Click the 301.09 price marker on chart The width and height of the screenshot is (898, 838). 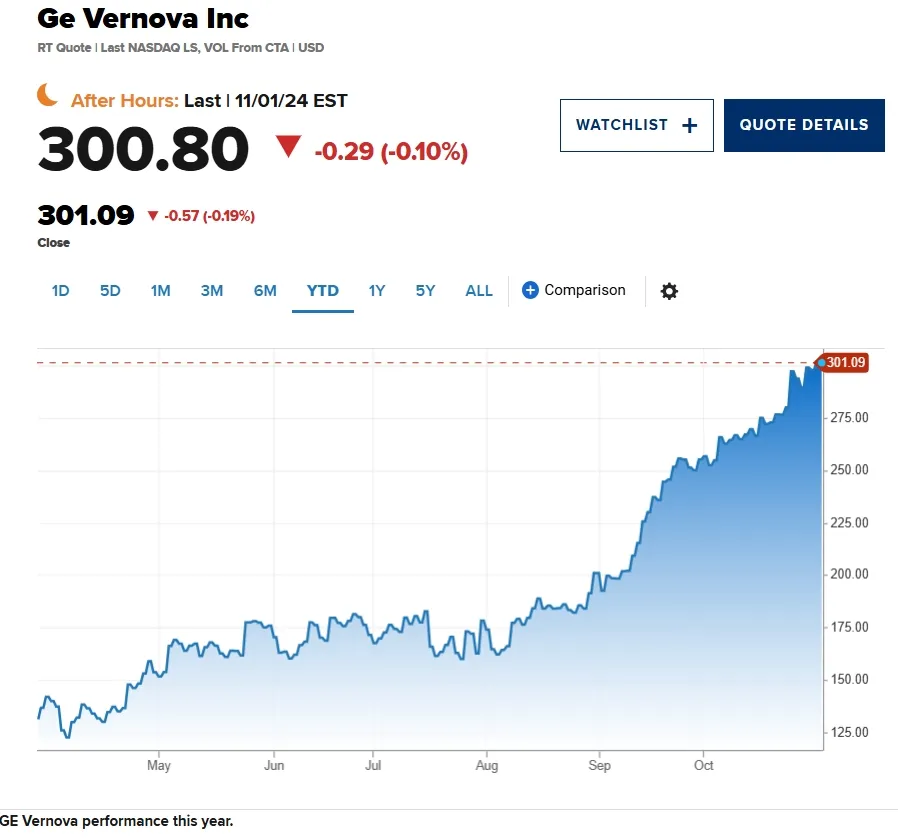click(x=845, y=363)
